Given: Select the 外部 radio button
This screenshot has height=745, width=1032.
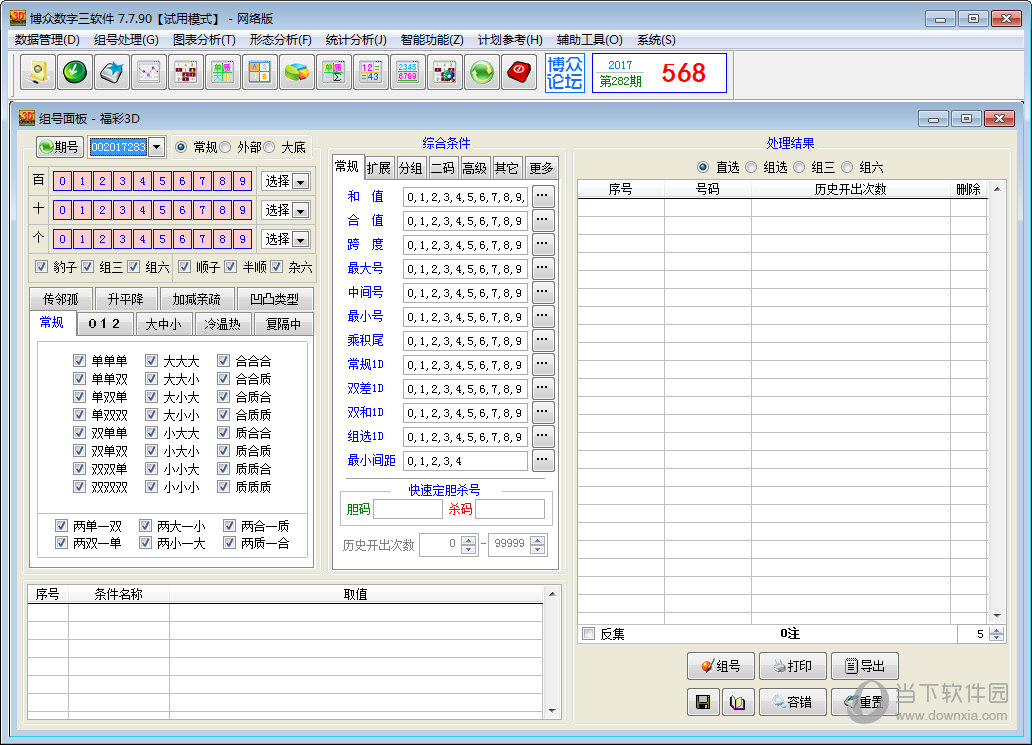Looking at the screenshot, I should click(226, 147).
